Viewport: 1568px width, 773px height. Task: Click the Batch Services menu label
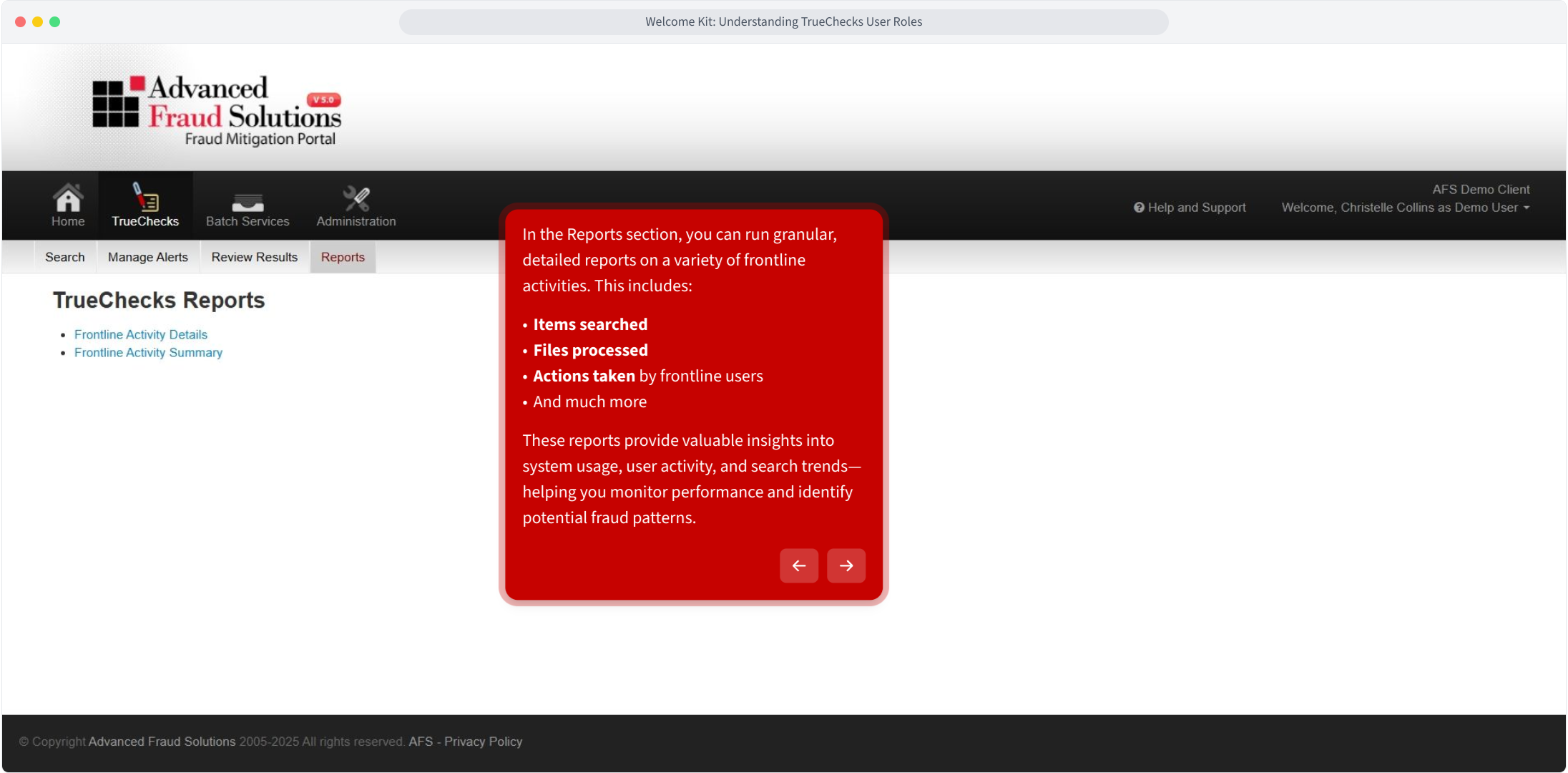(x=248, y=222)
